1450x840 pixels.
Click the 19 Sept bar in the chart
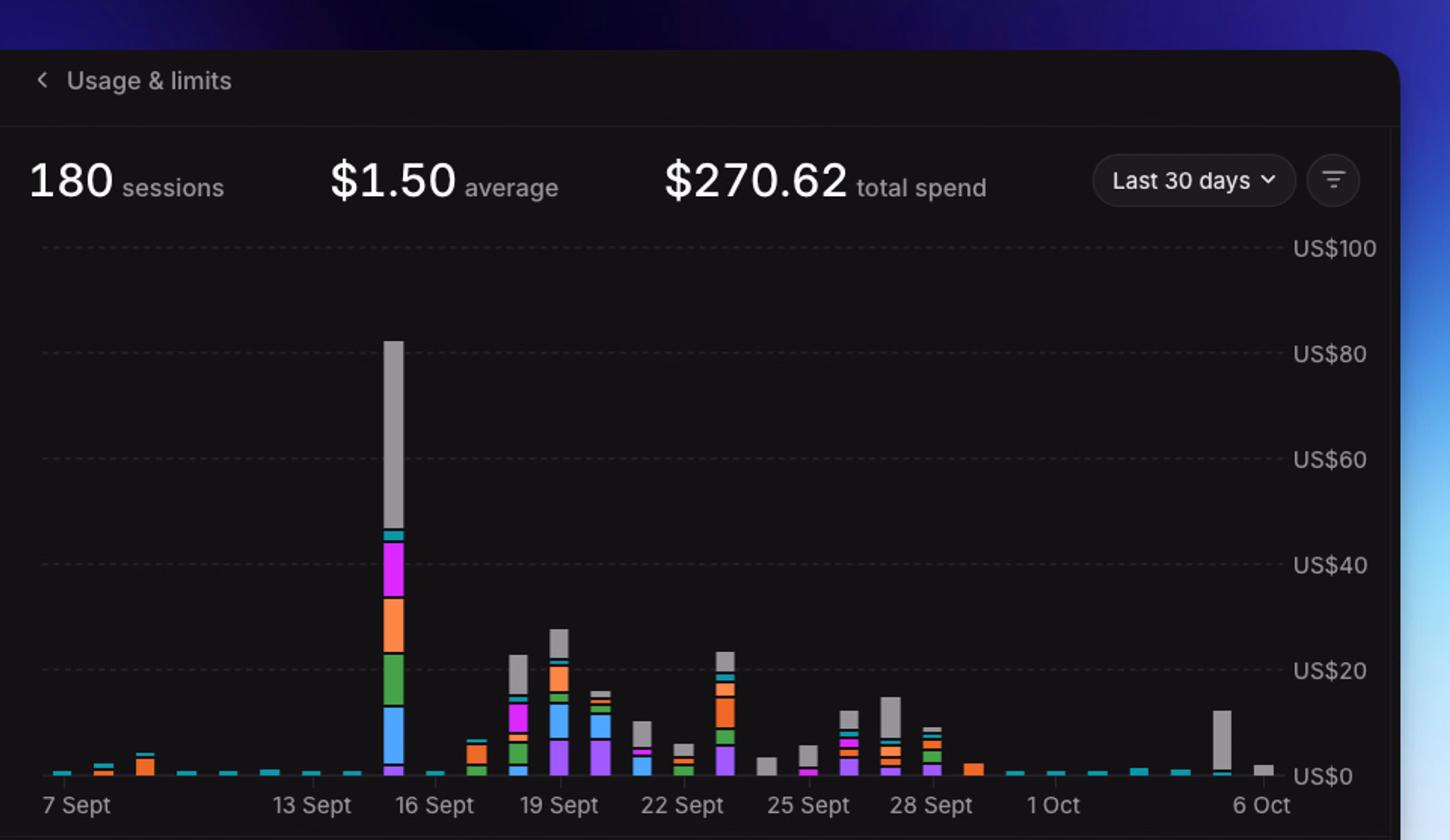click(559, 702)
